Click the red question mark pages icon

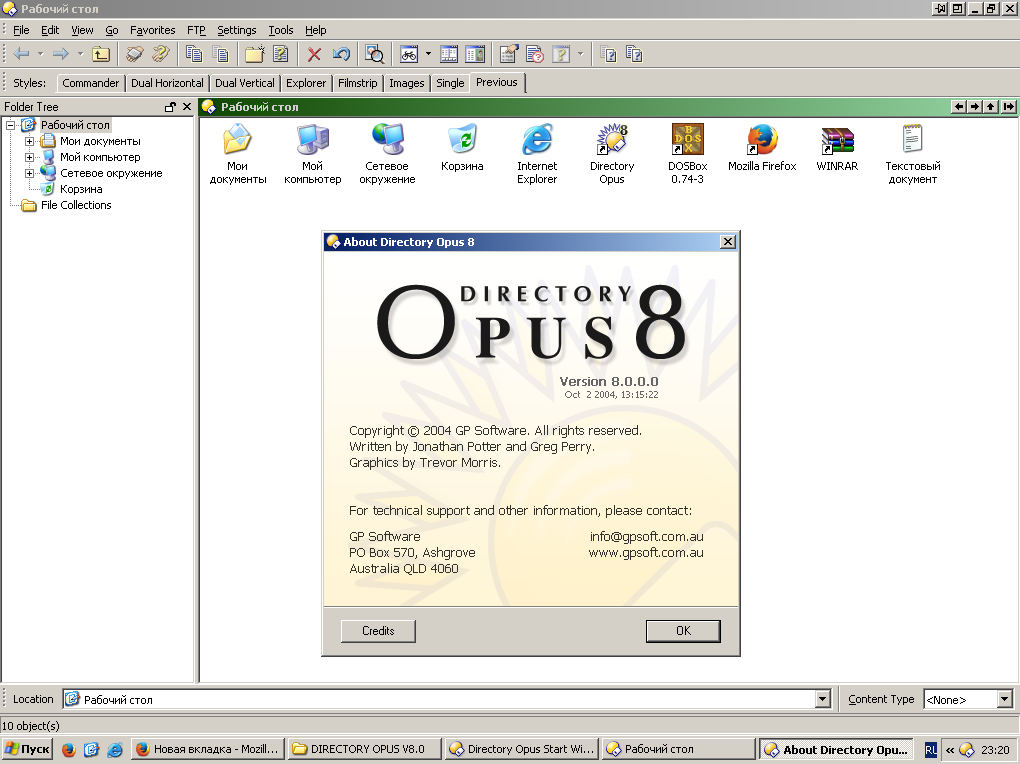click(x=535, y=54)
